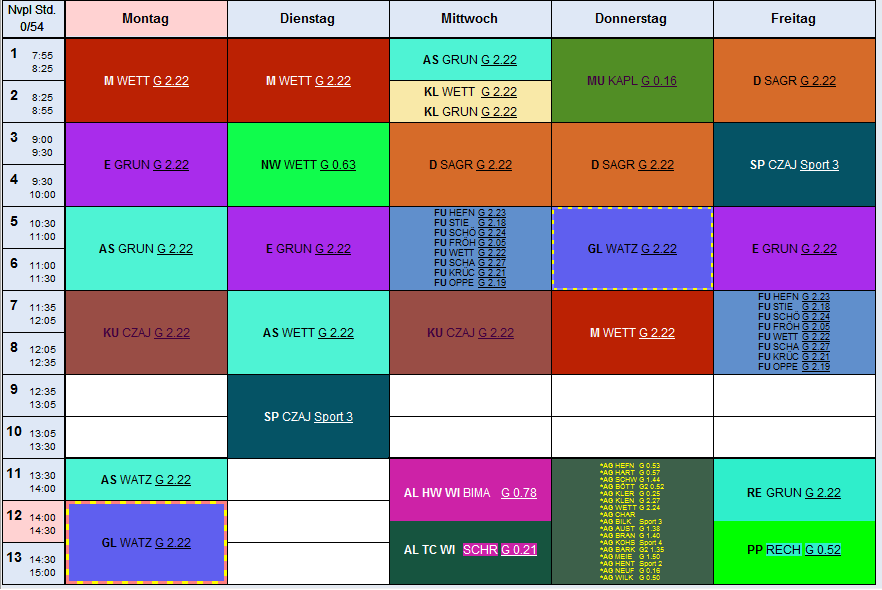Select Monday's KU CZAJ lesson block
Viewport: 882px width, 590px height.
point(146,333)
